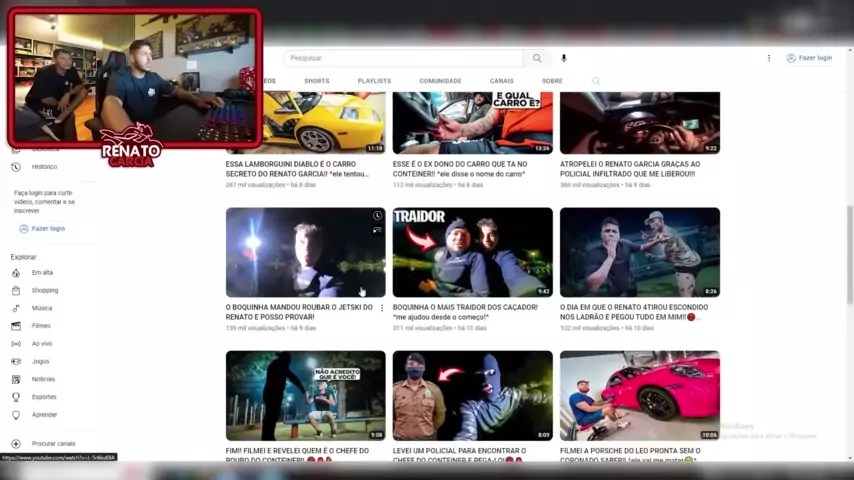
Task: Open the Música category icon
Action: [x=16, y=308]
